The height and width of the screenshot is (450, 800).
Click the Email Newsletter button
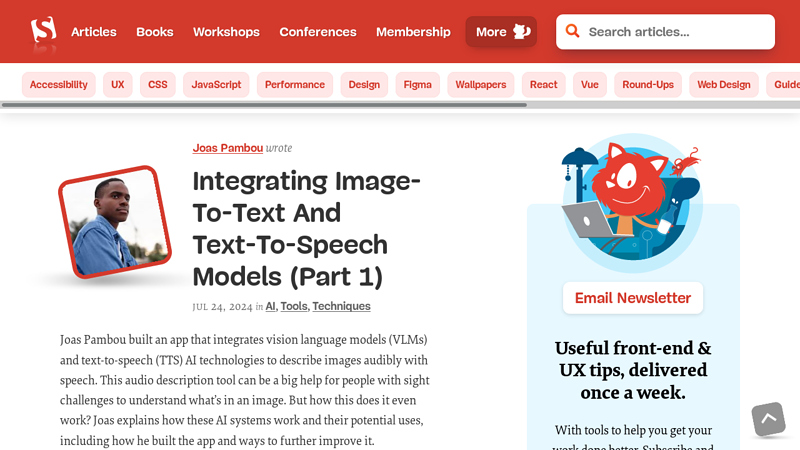pos(633,298)
